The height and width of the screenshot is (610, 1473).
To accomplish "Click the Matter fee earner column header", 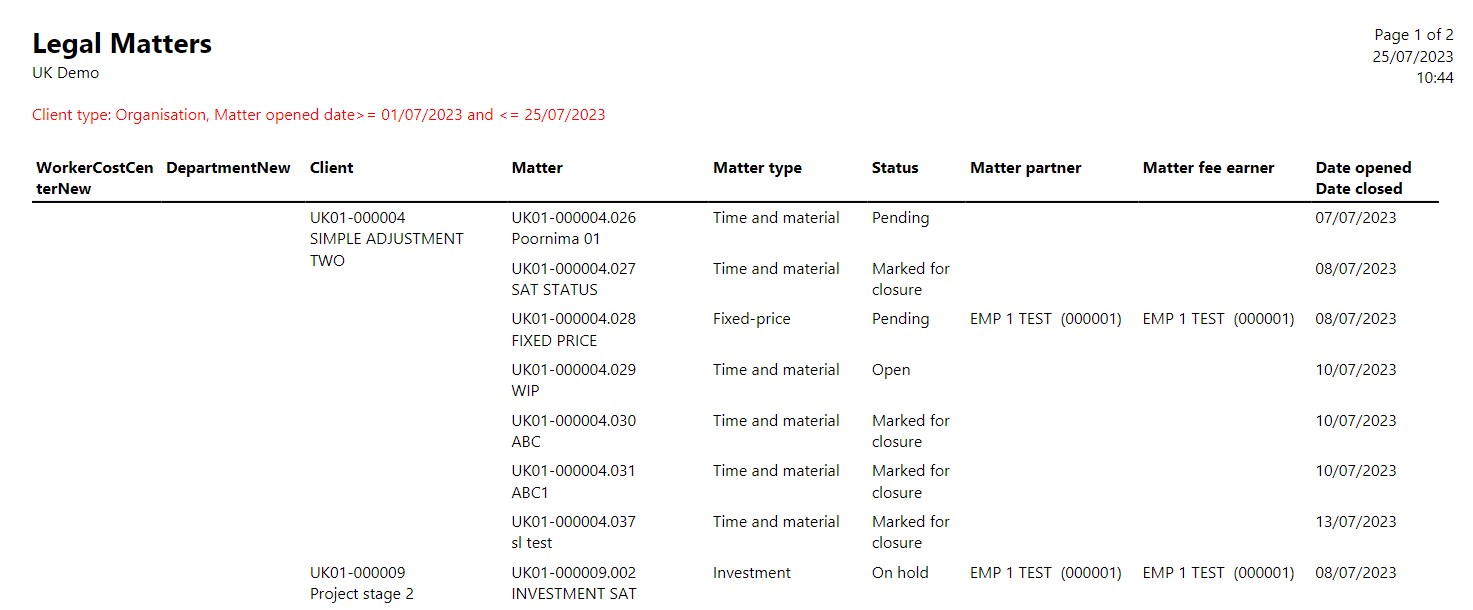I will pos(1208,168).
